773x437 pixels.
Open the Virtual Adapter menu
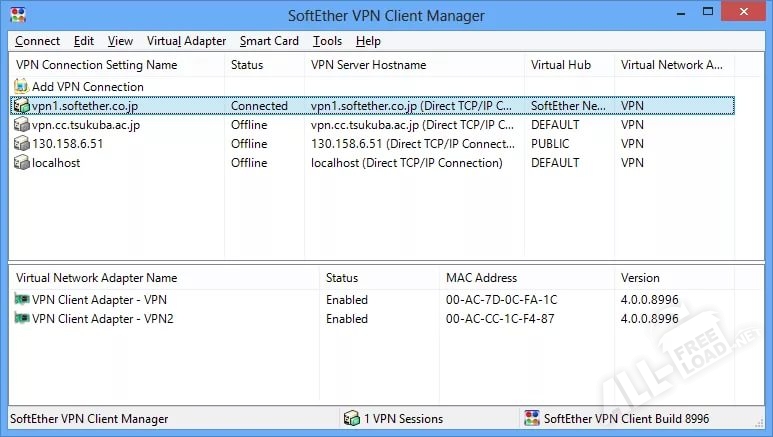(186, 41)
